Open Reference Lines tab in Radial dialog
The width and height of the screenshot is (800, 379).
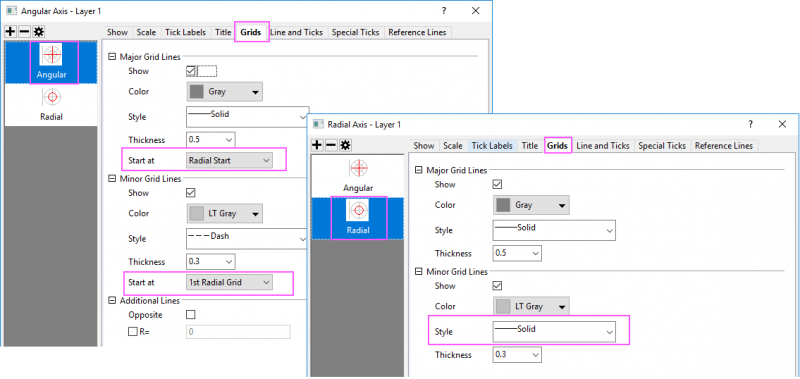(x=724, y=145)
